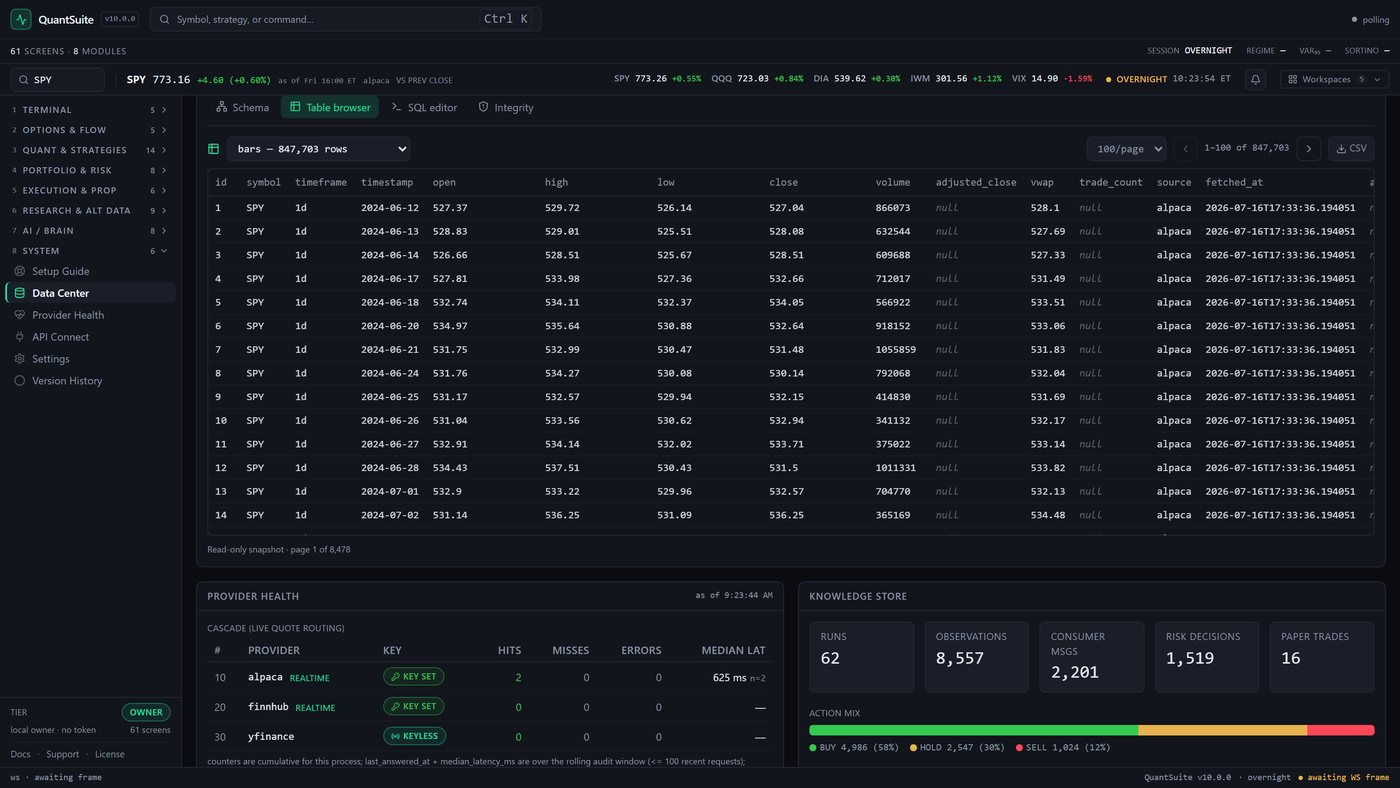Open the Version History screen

pos(67,381)
